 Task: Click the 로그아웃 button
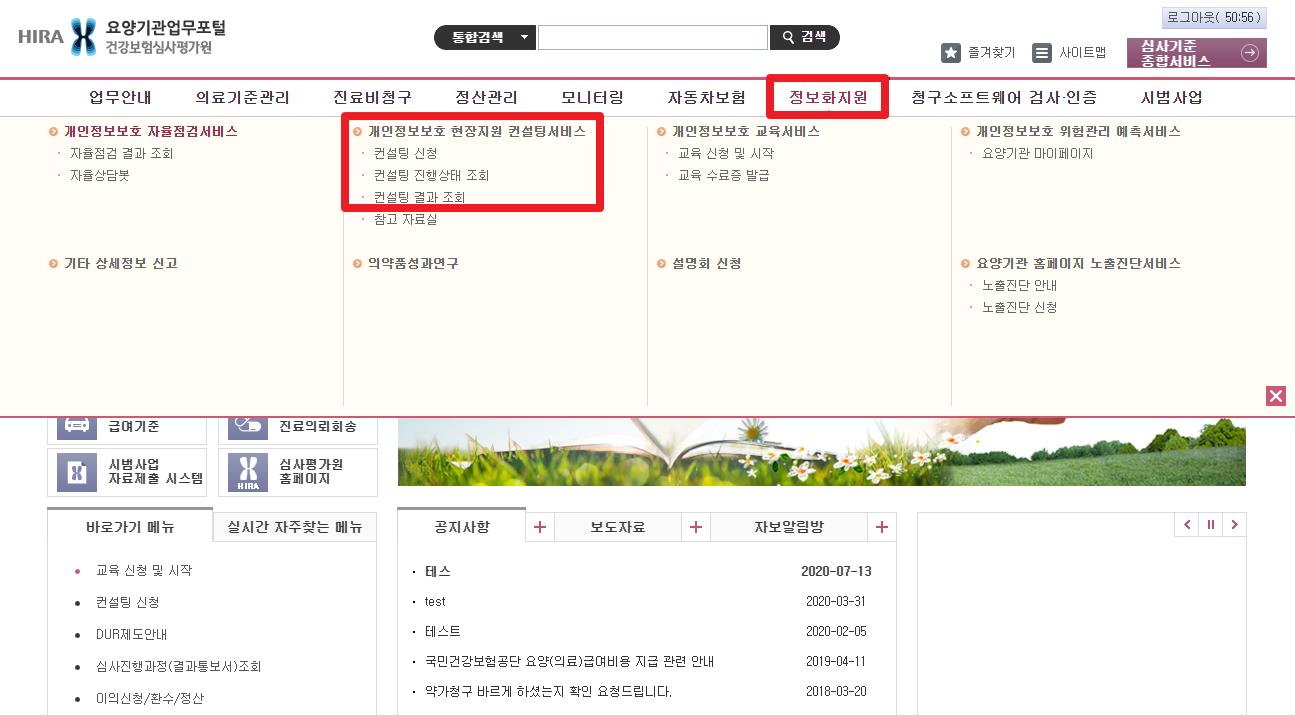point(1214,18)
